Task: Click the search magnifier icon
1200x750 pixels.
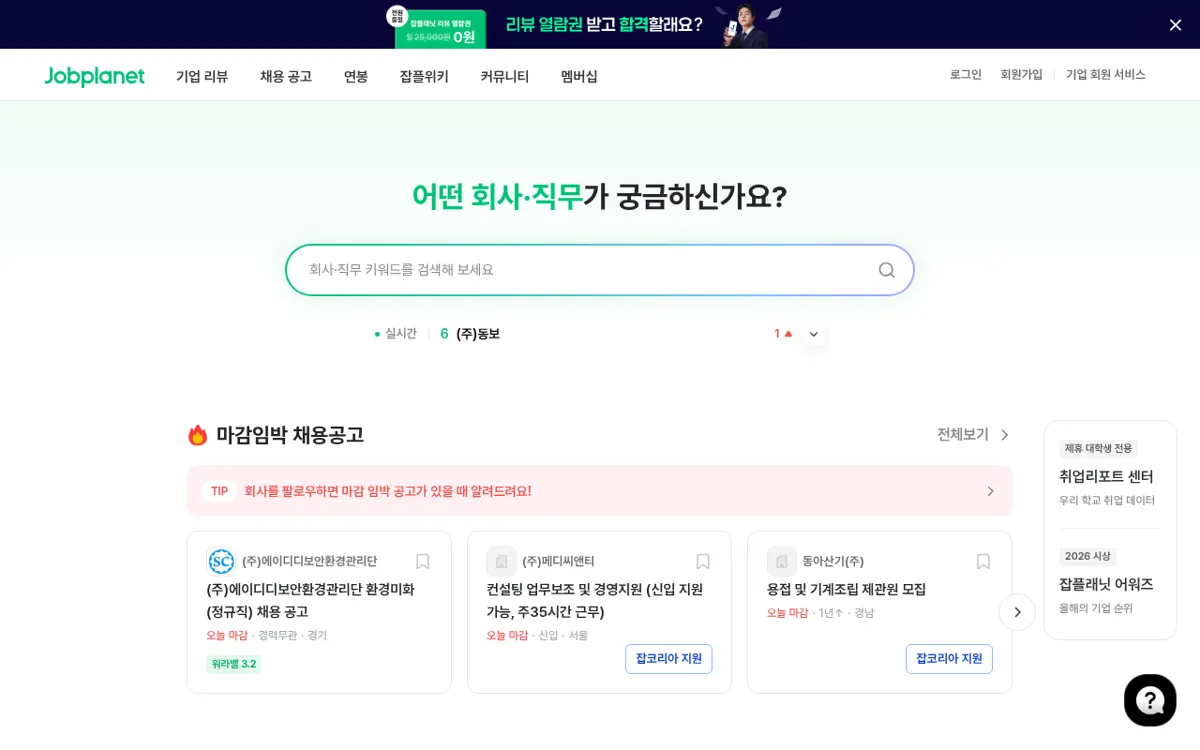Action: [886, 270]
